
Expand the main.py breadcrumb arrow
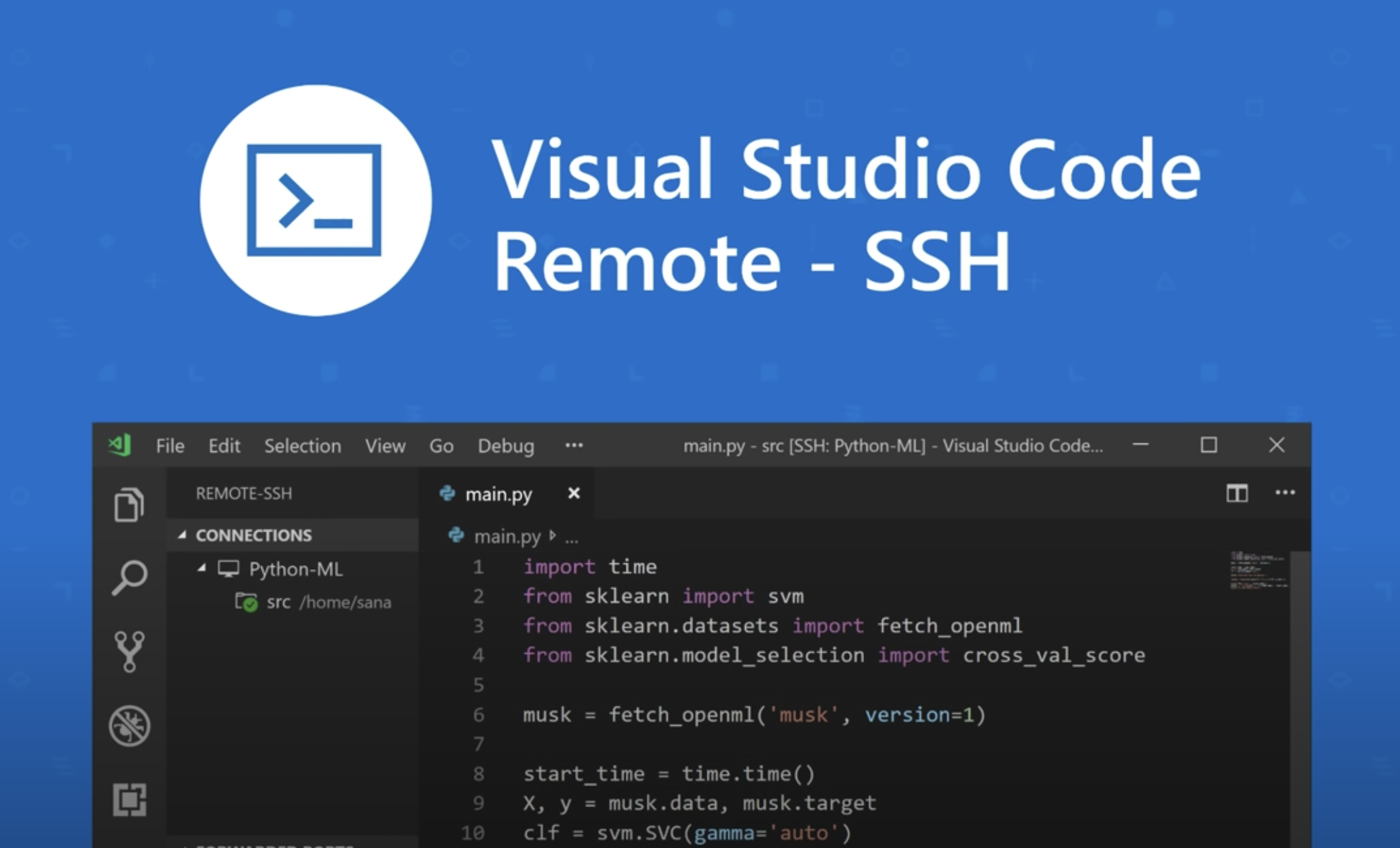[552, 536]
